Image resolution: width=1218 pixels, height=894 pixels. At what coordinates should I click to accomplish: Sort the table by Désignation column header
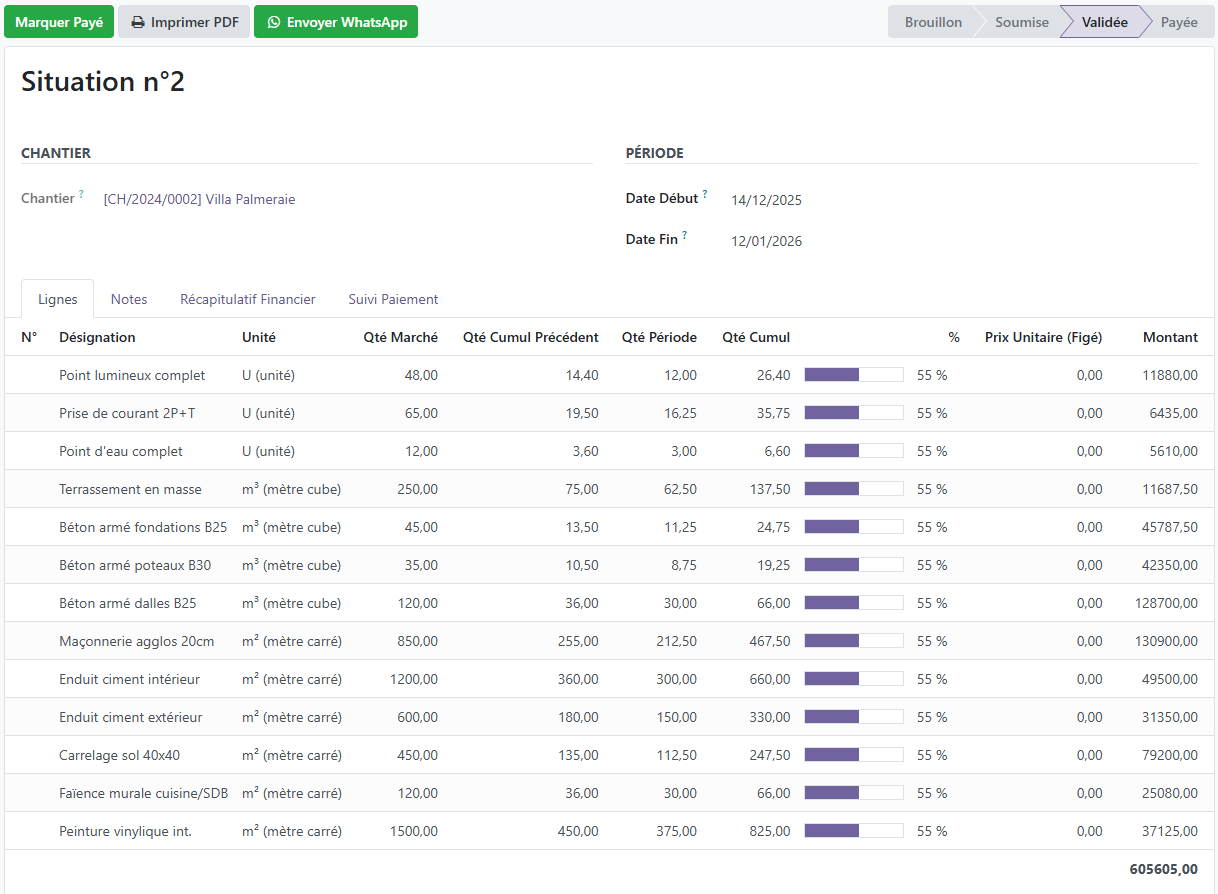pyautogui.click(x=97, y=337)
